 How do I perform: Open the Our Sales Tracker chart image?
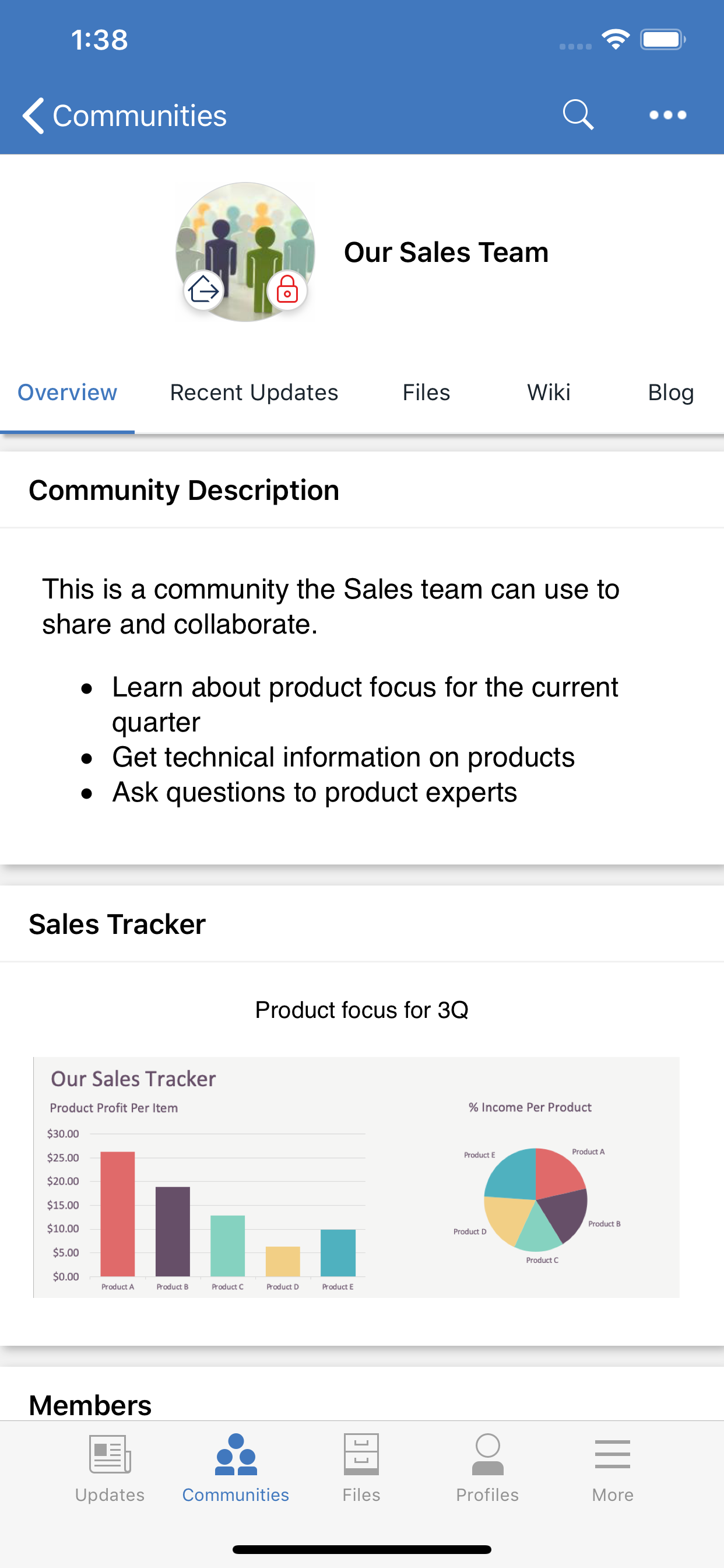tap(356, 1177)
